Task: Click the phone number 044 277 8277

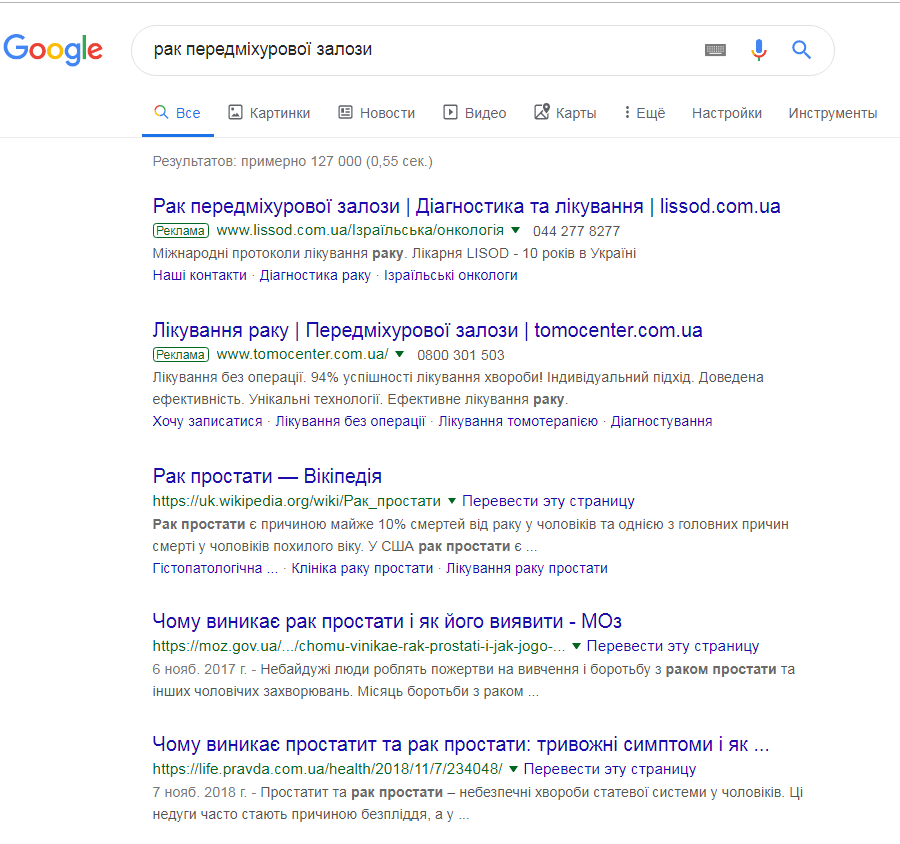Action: pyautogui.click(x=576, y=231)
